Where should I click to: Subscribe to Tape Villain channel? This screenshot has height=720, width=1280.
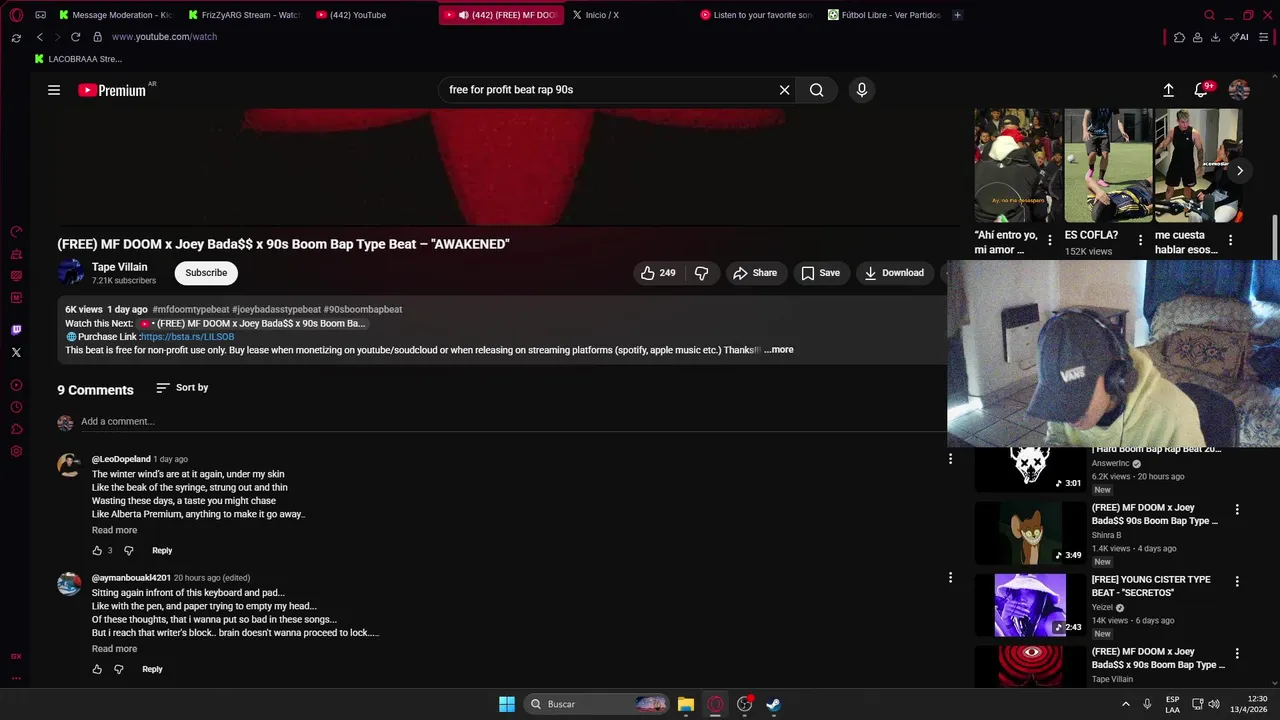206,273
